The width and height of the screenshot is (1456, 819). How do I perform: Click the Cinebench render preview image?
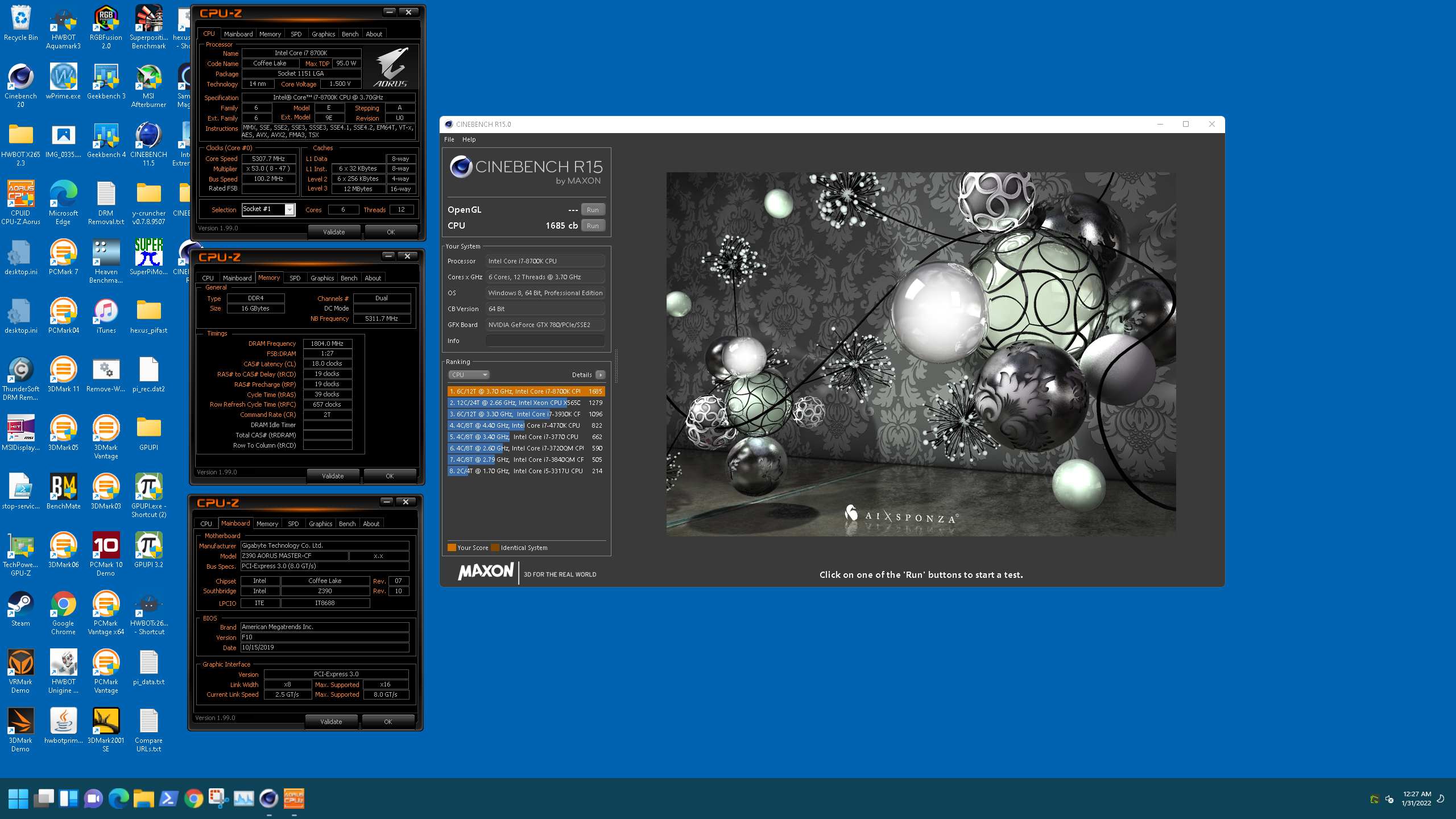(x=921, y=354)
